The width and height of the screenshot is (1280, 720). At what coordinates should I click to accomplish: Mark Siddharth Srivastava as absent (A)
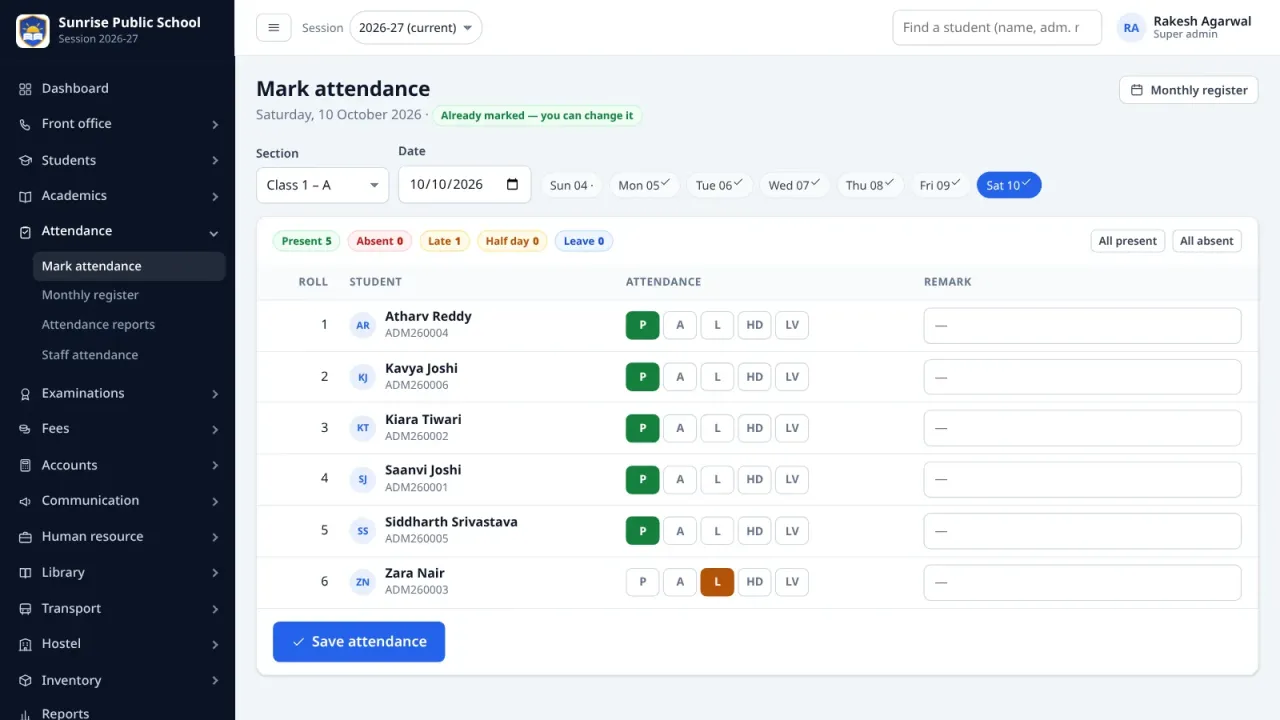pyautogui.click(x=680, y=531)
